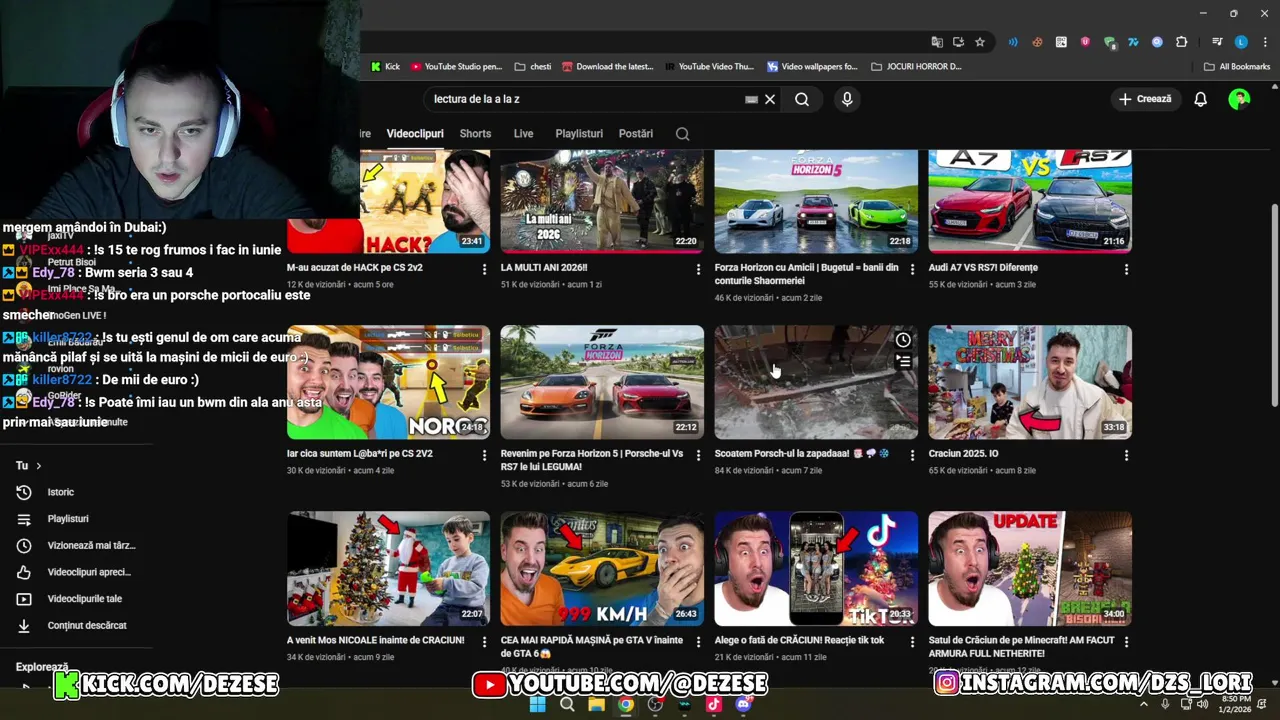Open Chrome from the taskbar

[625, 704]
